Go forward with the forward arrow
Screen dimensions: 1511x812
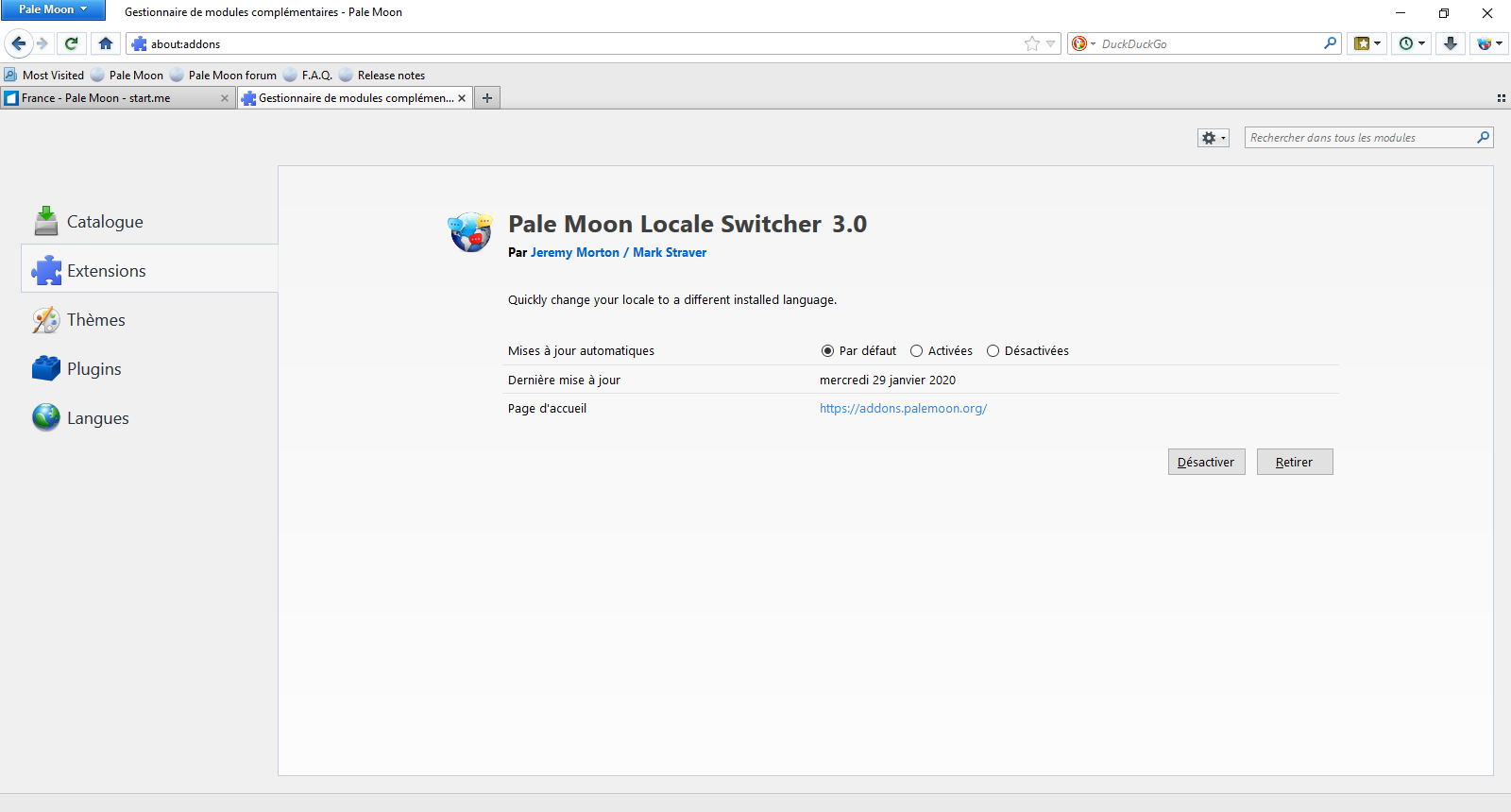pyautogui.click(x=42, y=43)
